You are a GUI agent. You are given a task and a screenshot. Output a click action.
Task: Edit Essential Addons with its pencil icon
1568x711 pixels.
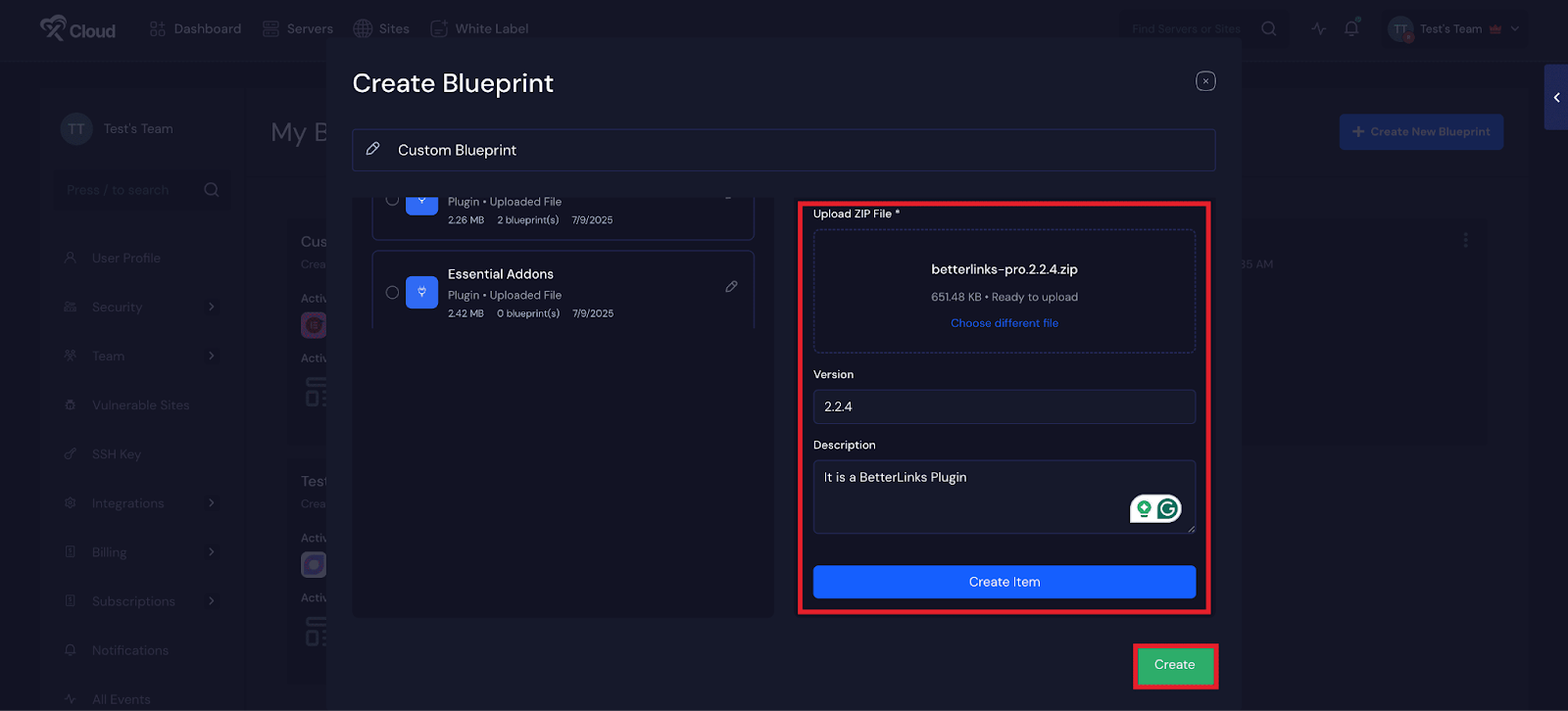pos(731,287)
